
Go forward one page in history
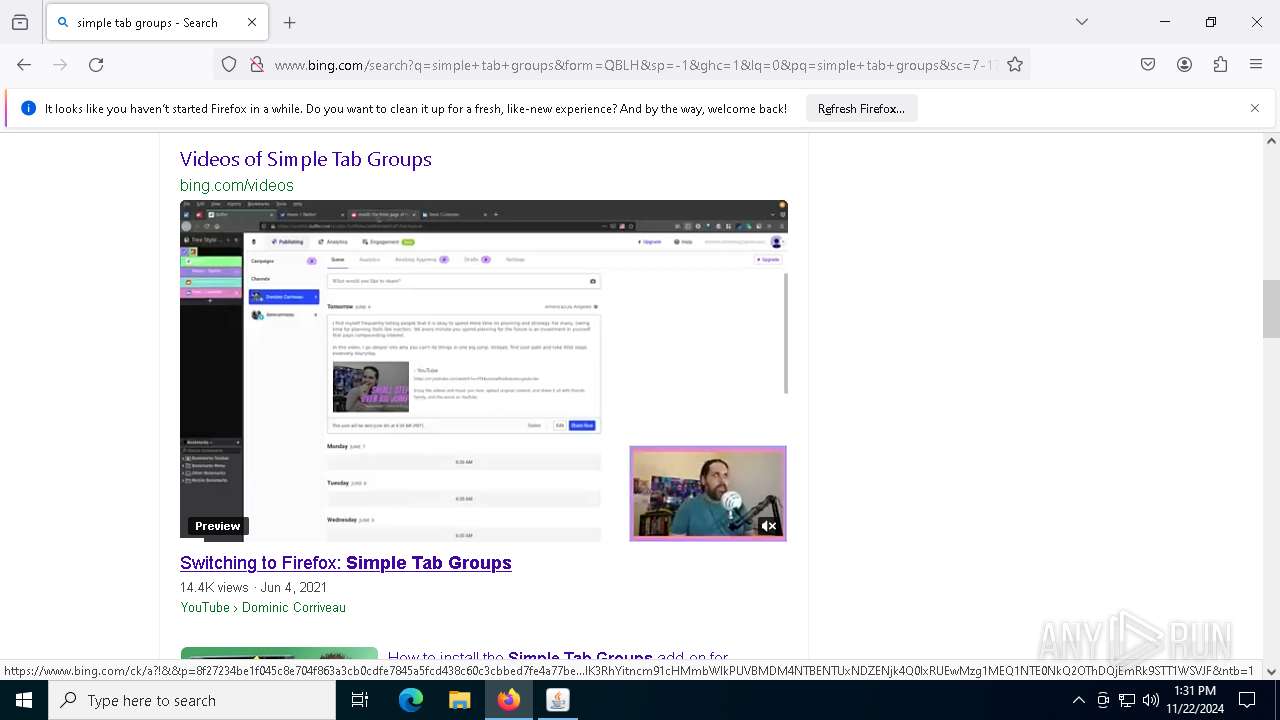click(60, 65)
